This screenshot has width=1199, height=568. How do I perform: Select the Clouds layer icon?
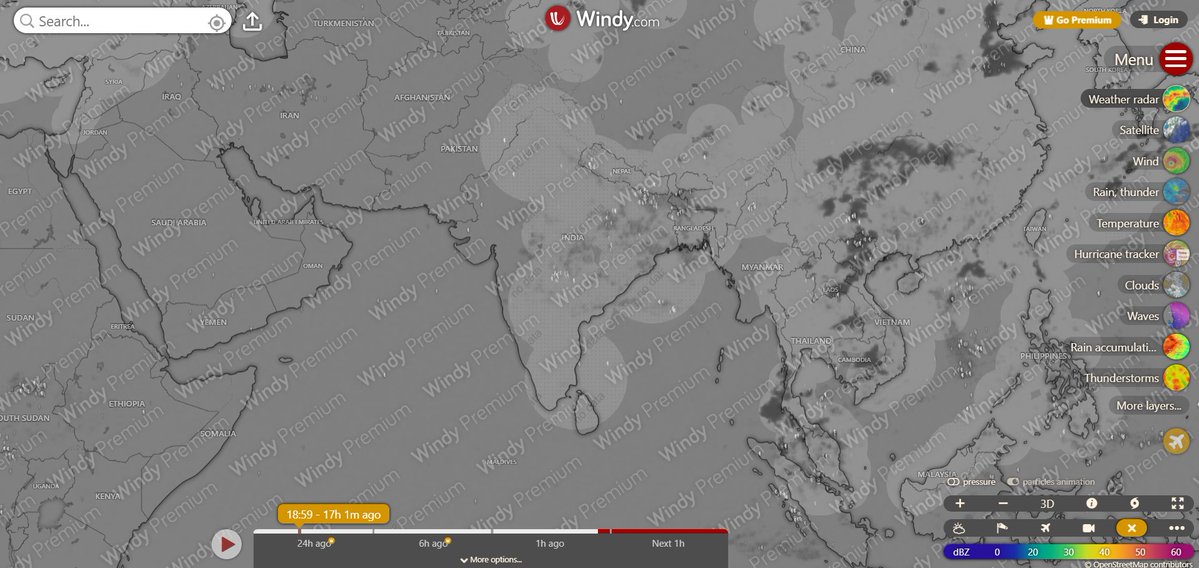[x=1176, y=285]
